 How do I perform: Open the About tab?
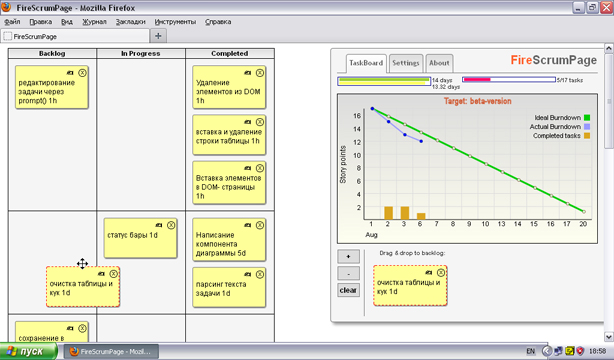[439, 63]
